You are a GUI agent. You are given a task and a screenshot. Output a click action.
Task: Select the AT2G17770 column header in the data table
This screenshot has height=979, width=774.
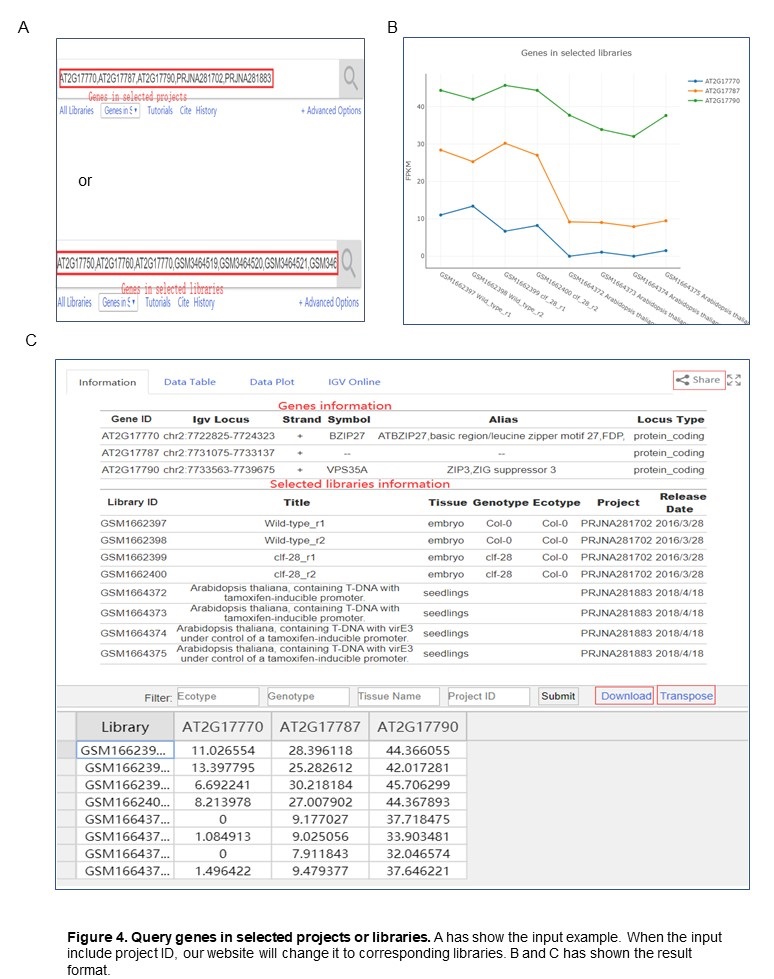pyautogui.click(x=223, y=727)
